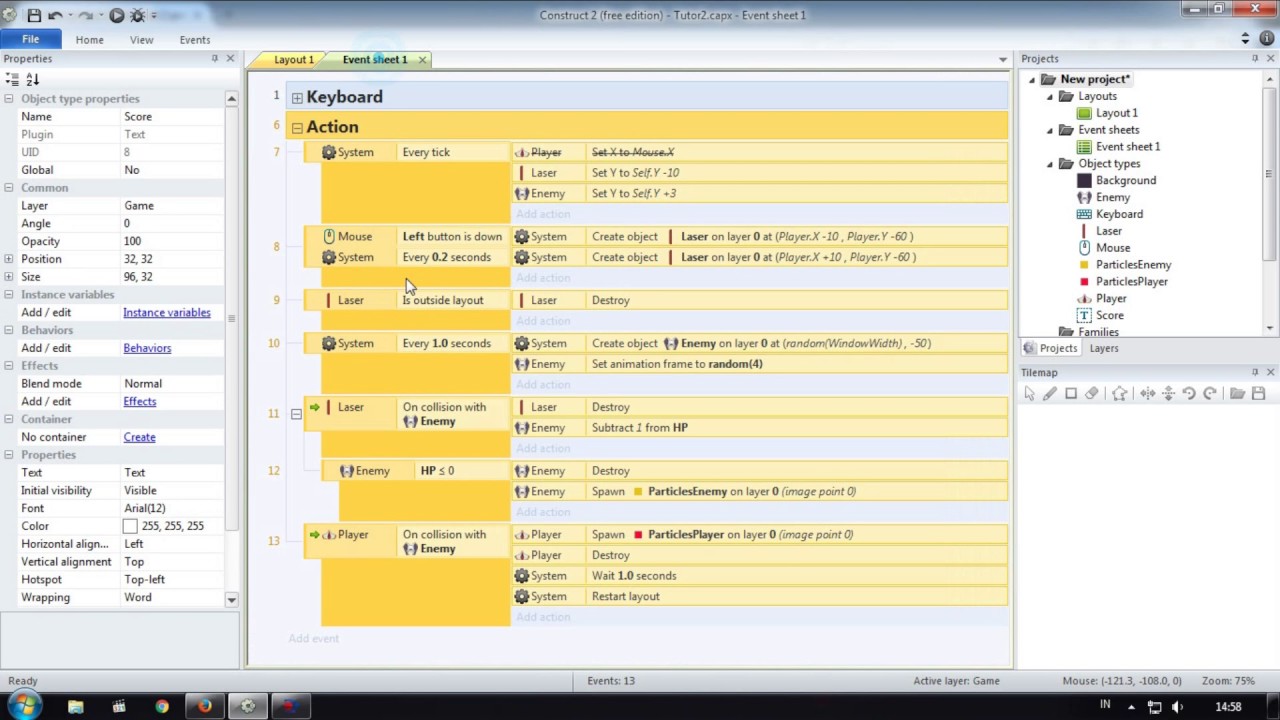Click the Undo arrow icon
Image resolution: width=1280 pixels, height=720 pixels.
[x=55, y=15]
